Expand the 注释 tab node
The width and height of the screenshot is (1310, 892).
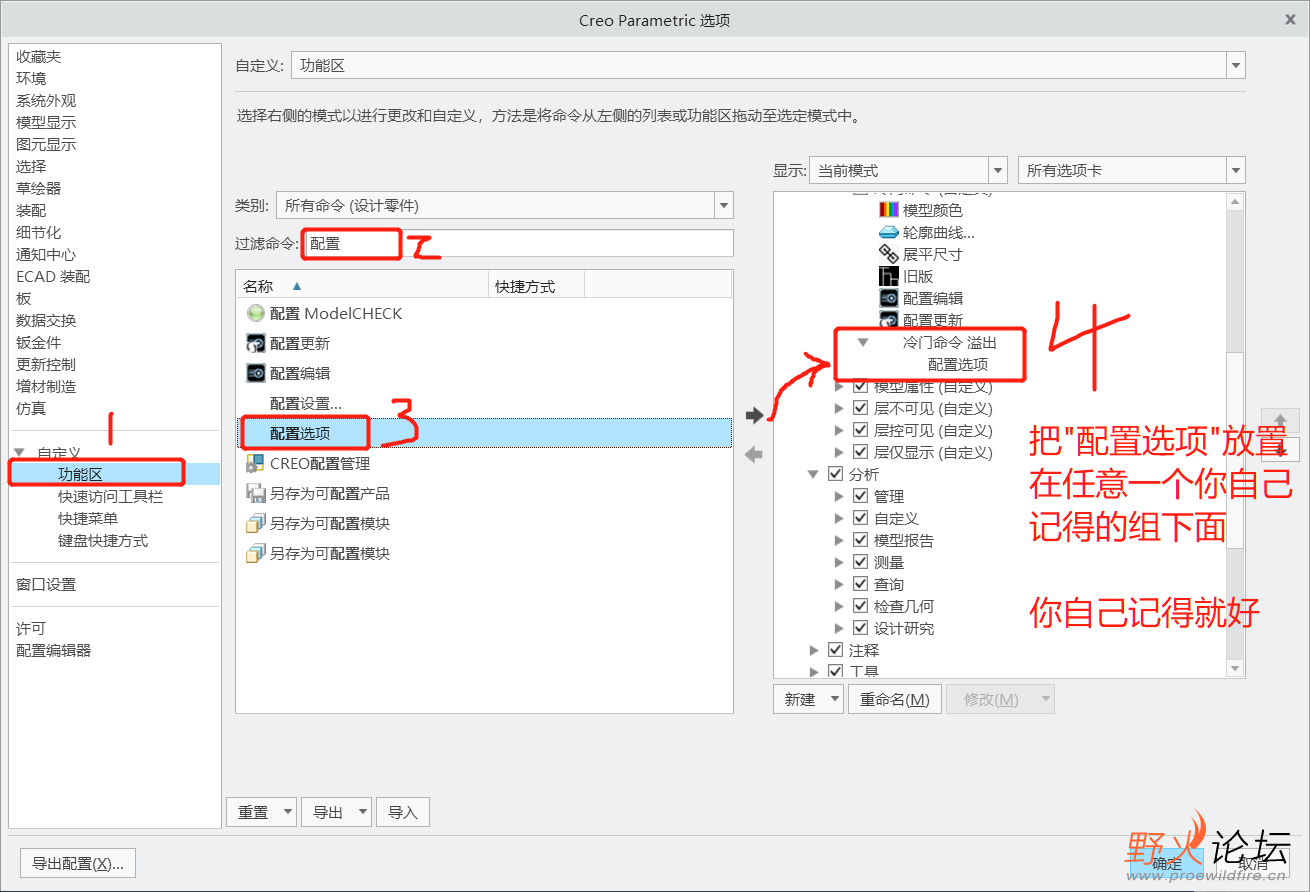(x=814, y=650)
